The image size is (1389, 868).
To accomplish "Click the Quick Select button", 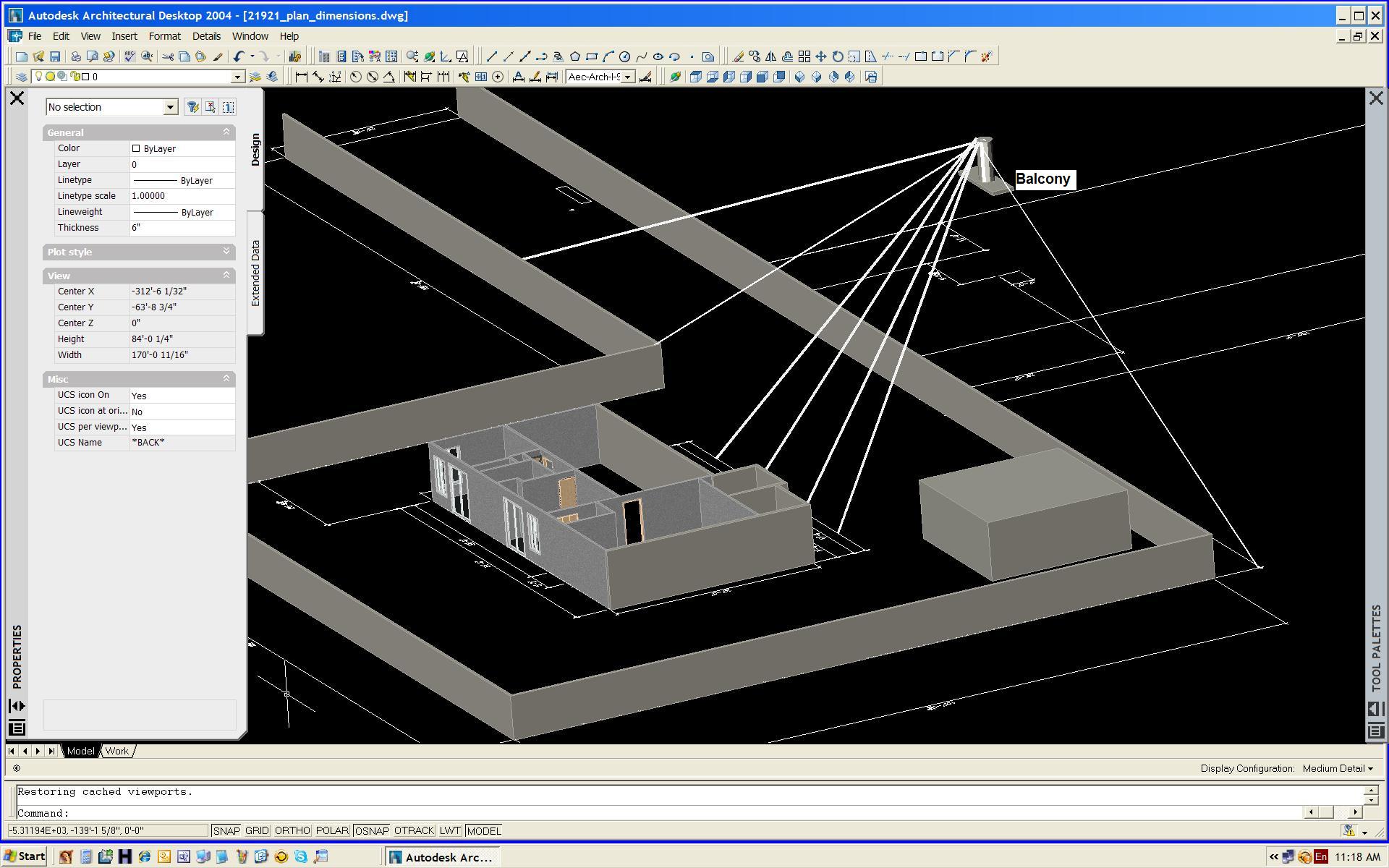I will pos(192,107).
